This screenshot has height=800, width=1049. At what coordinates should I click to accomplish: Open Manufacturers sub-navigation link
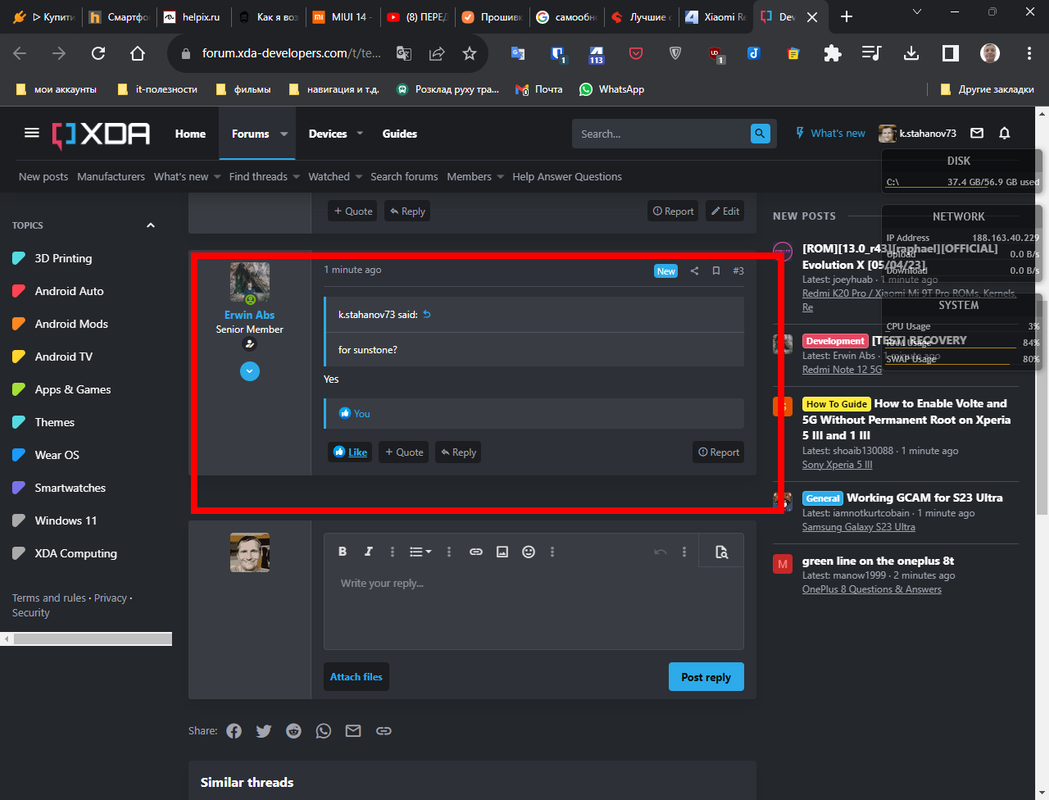[x=111, y=177]
